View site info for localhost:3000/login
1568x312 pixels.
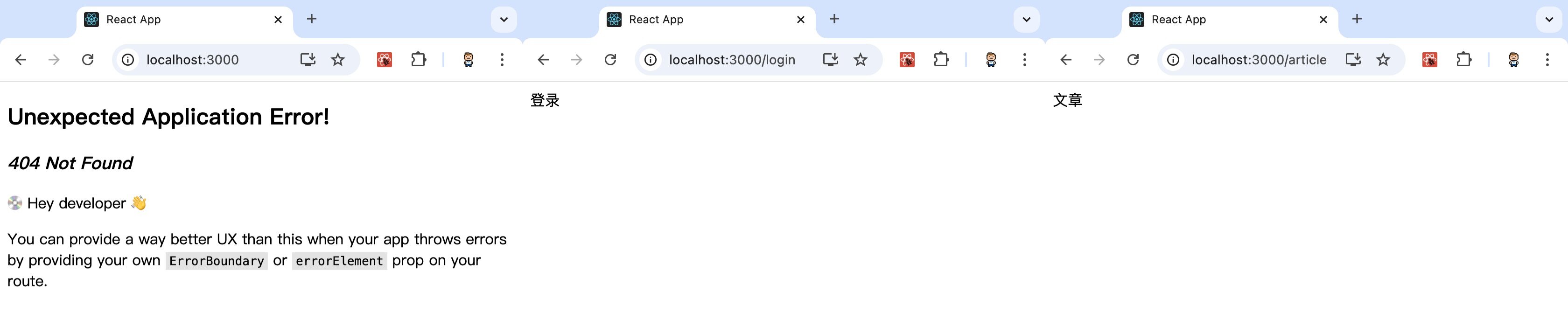pyautogui.click(x=650, y=60)
